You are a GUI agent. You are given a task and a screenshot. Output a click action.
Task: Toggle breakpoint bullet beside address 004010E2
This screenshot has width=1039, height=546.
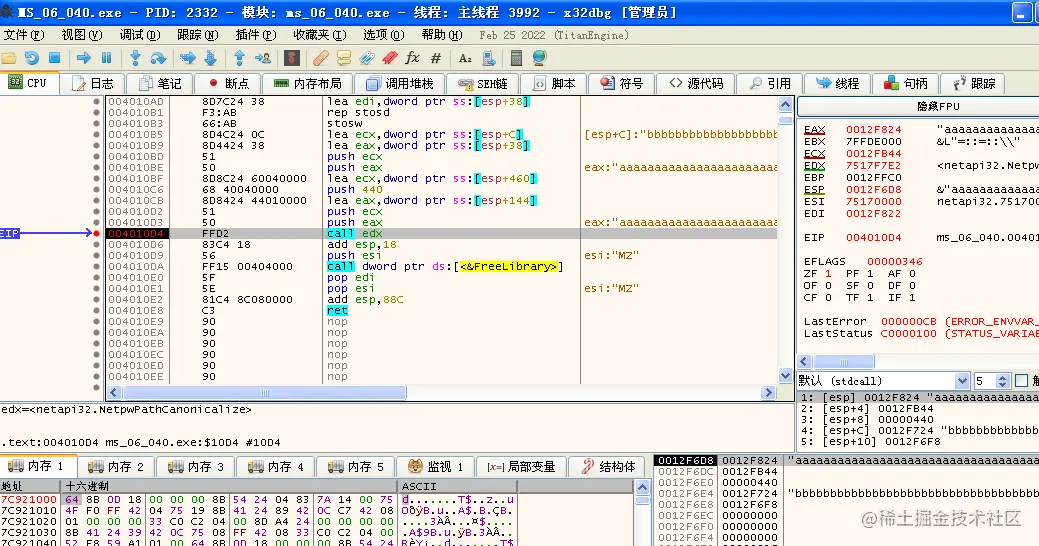tap(96, 300)
